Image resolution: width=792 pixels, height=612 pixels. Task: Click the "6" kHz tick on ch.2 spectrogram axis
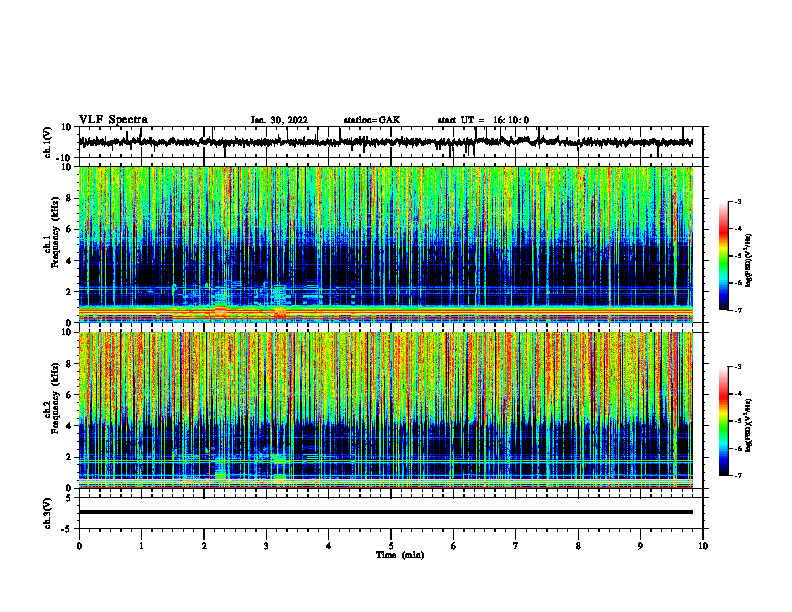click(69, 395)
